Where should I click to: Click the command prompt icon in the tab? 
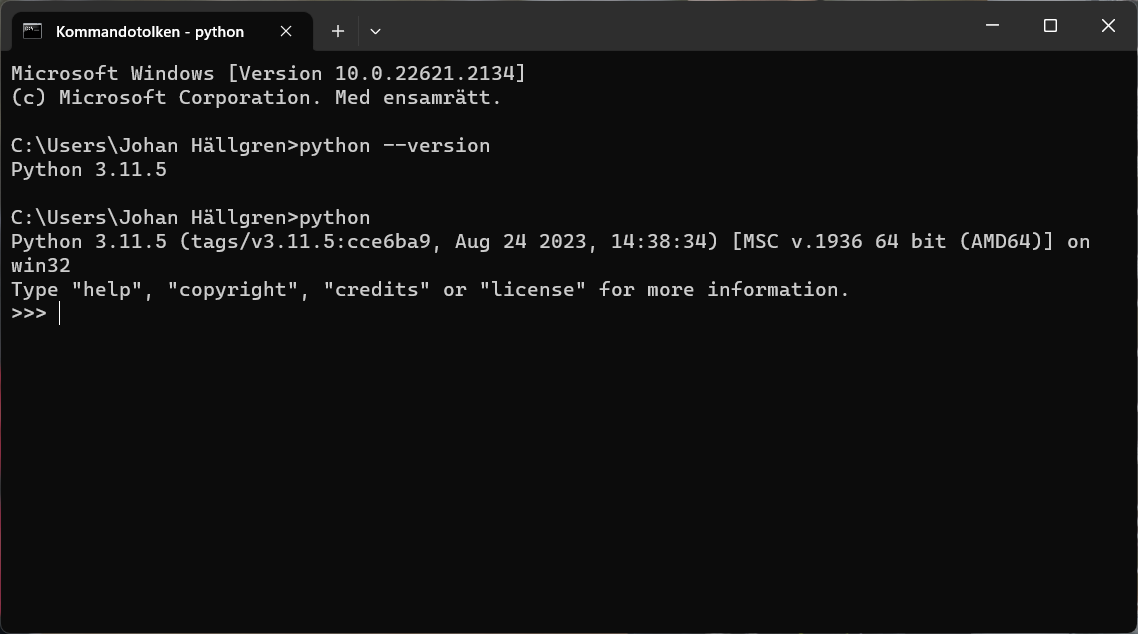point(32,31)
